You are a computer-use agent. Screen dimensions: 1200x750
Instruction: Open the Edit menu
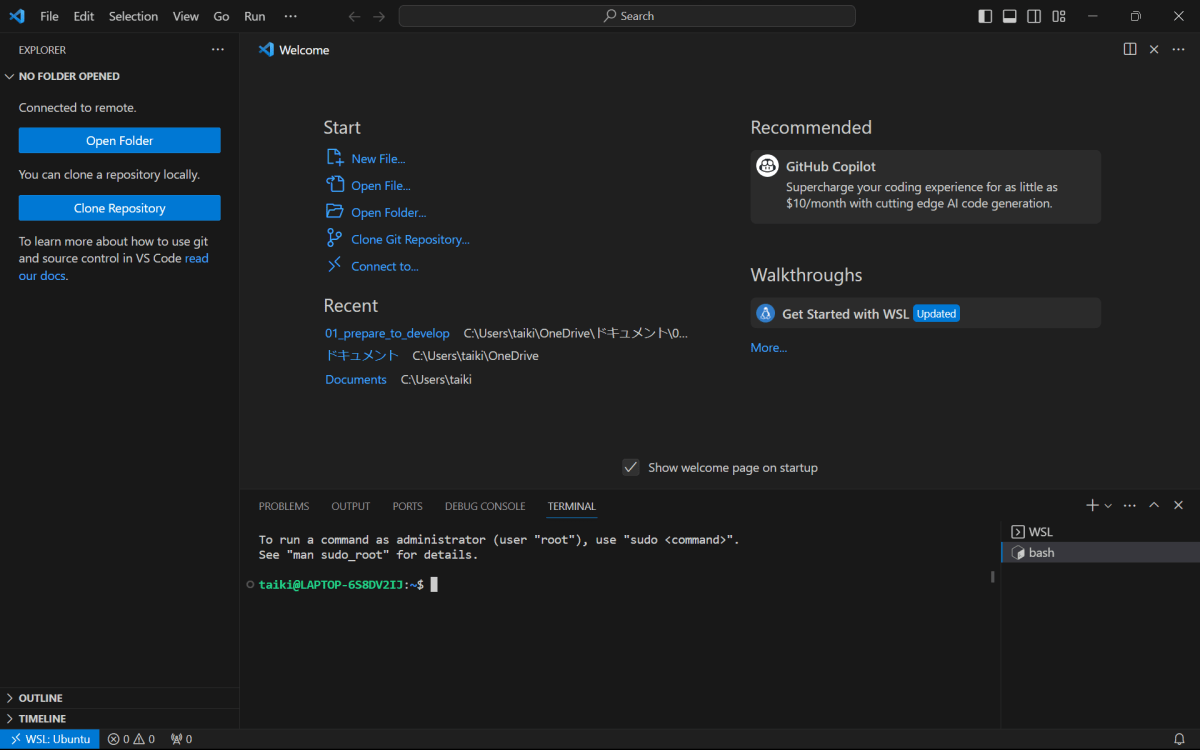coord(83,16)
